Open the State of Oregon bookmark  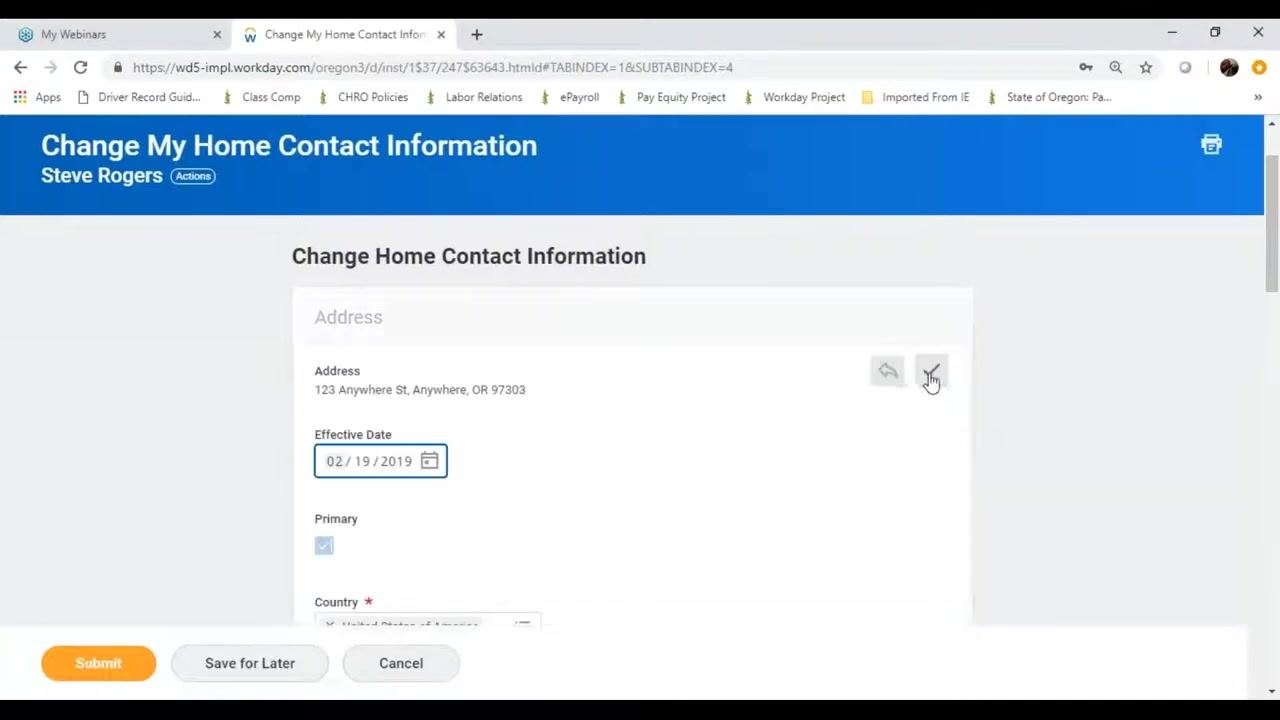click(x=1049, y=97)
